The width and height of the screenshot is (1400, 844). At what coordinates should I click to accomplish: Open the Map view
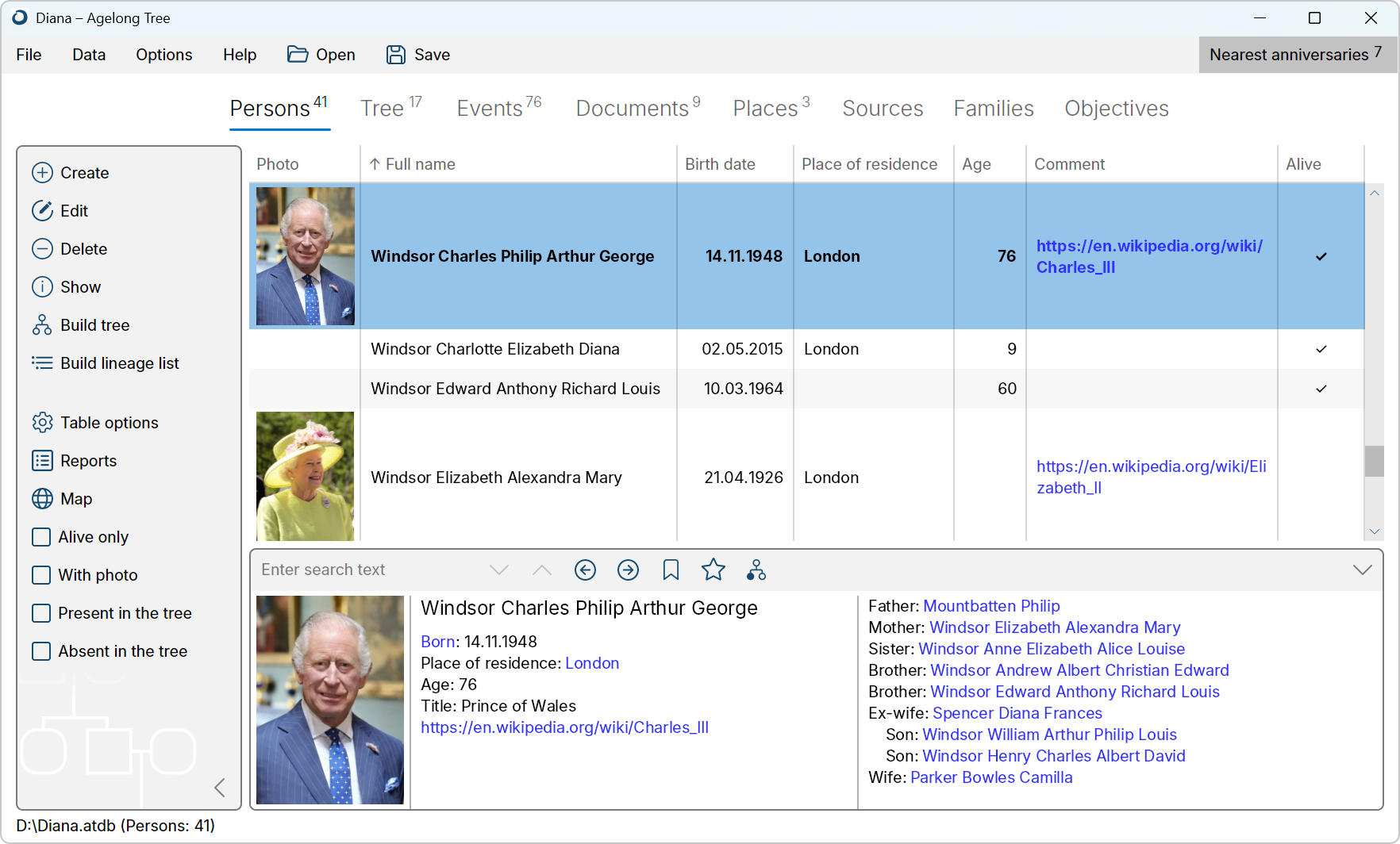[x=43, y=499]
